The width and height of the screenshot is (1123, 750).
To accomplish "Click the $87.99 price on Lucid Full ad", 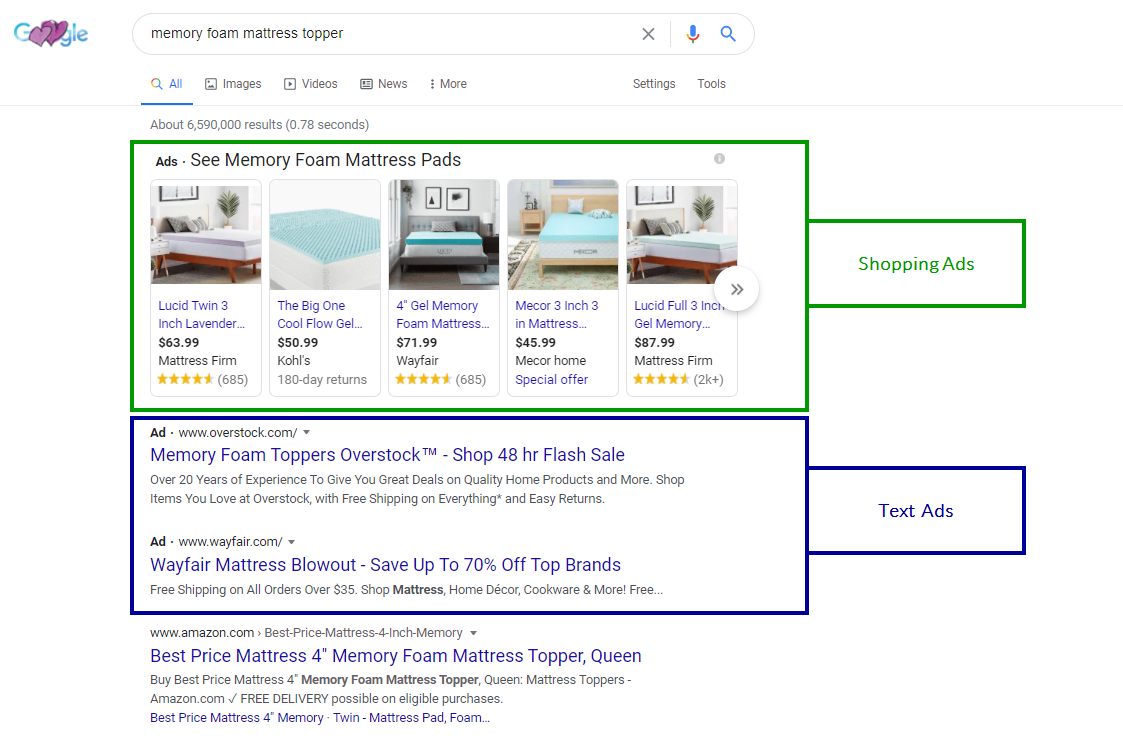I will click(654, 342).
